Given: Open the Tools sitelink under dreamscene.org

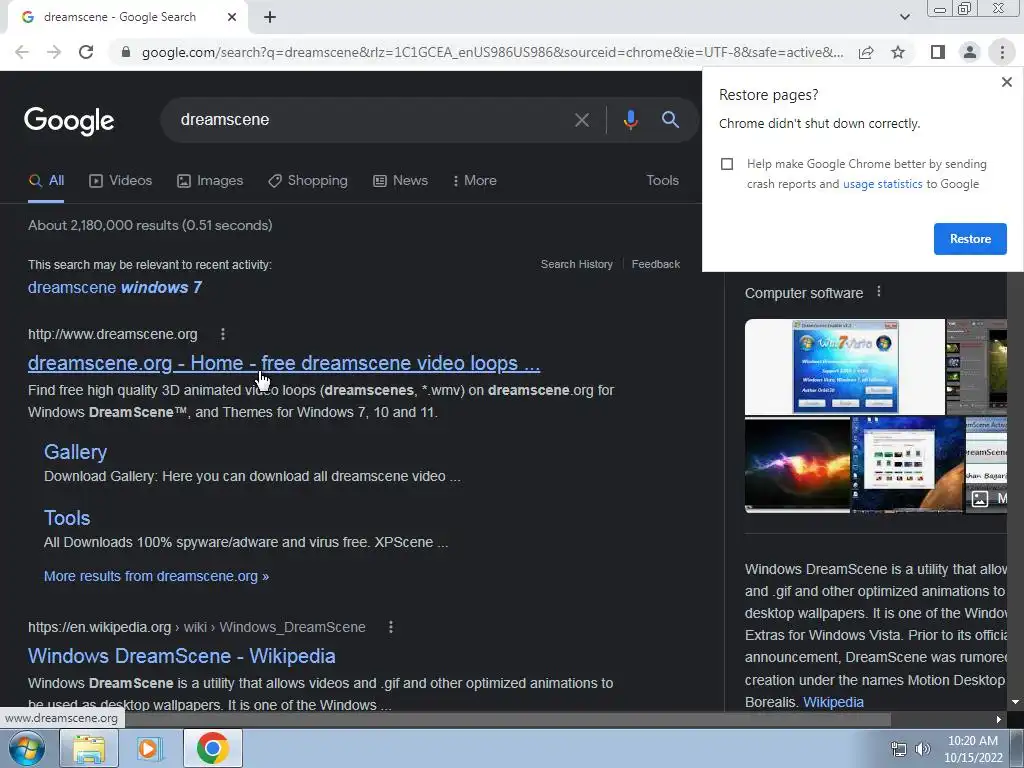Looking at the screenshot, I should [x=67, y=518].
